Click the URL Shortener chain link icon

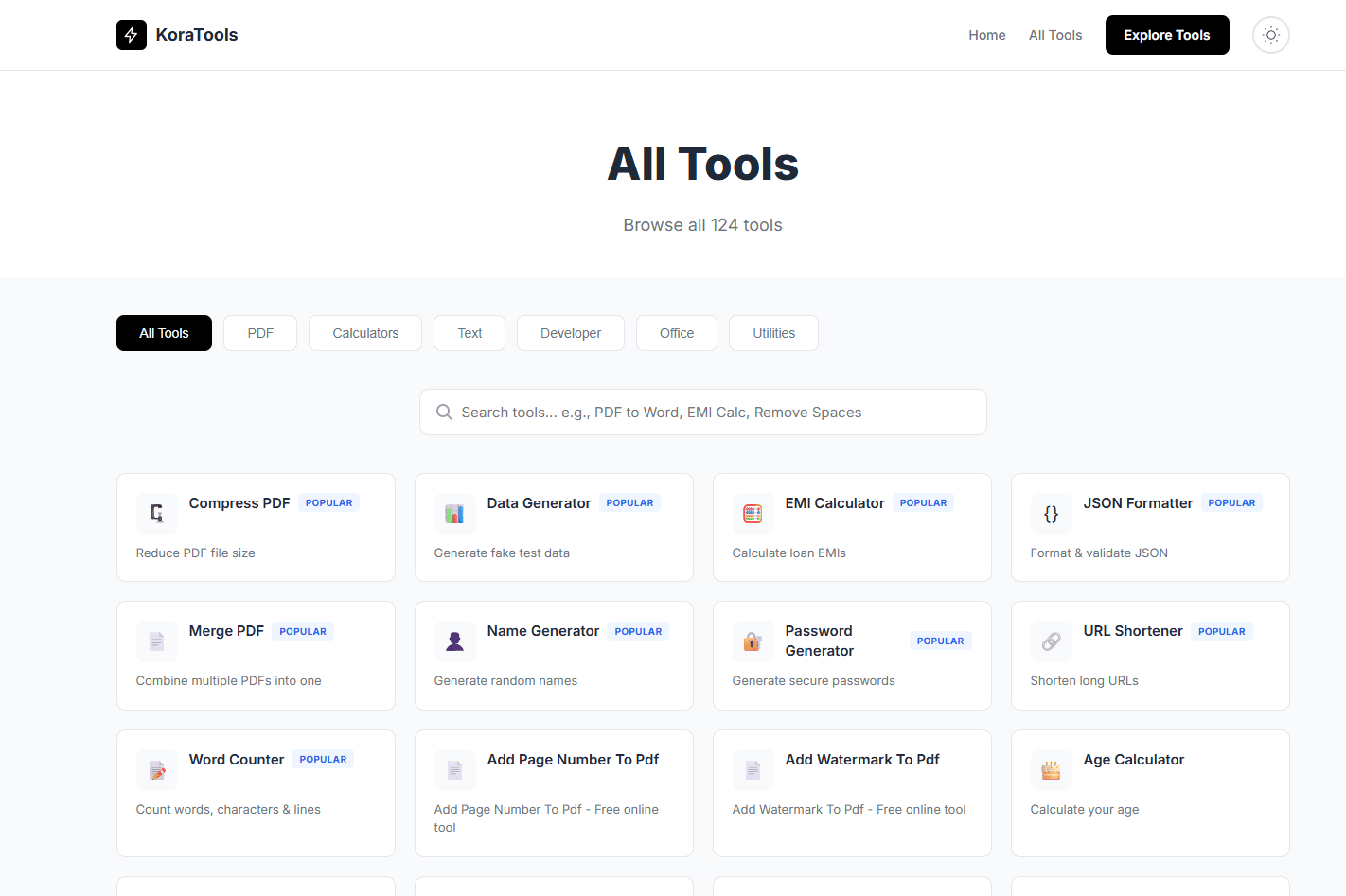pos(1051,641)
